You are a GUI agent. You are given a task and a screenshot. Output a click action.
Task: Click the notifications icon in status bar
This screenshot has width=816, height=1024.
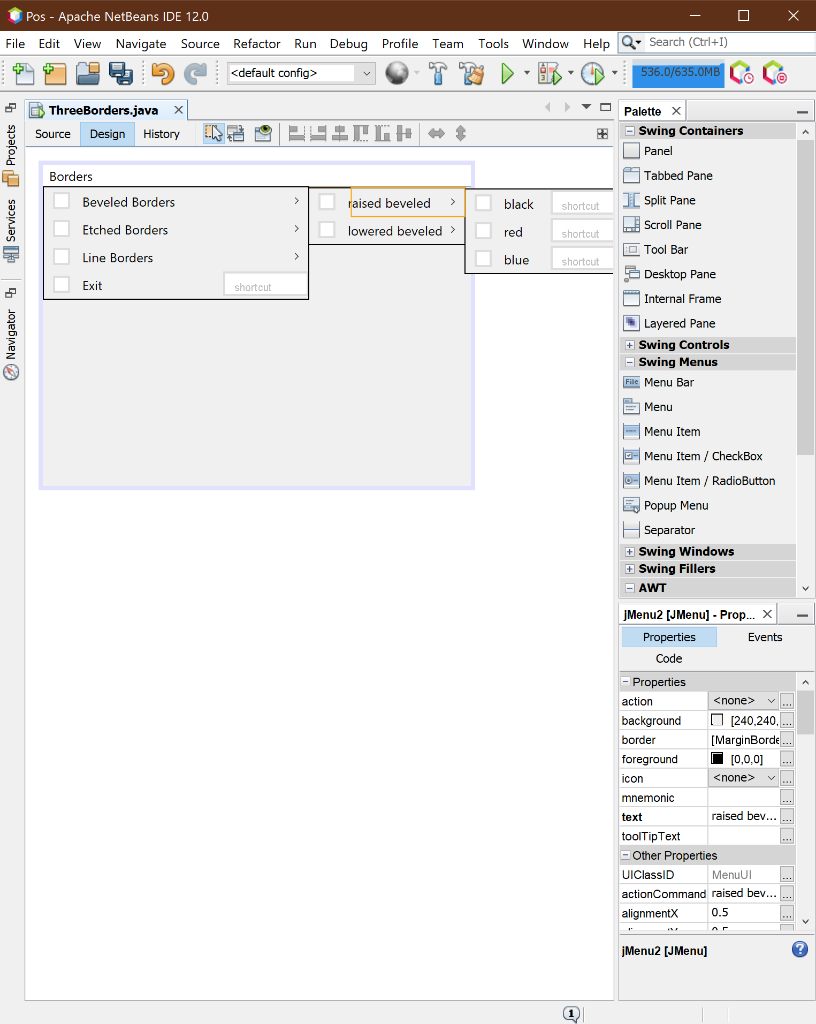(x=571, y=1014)
